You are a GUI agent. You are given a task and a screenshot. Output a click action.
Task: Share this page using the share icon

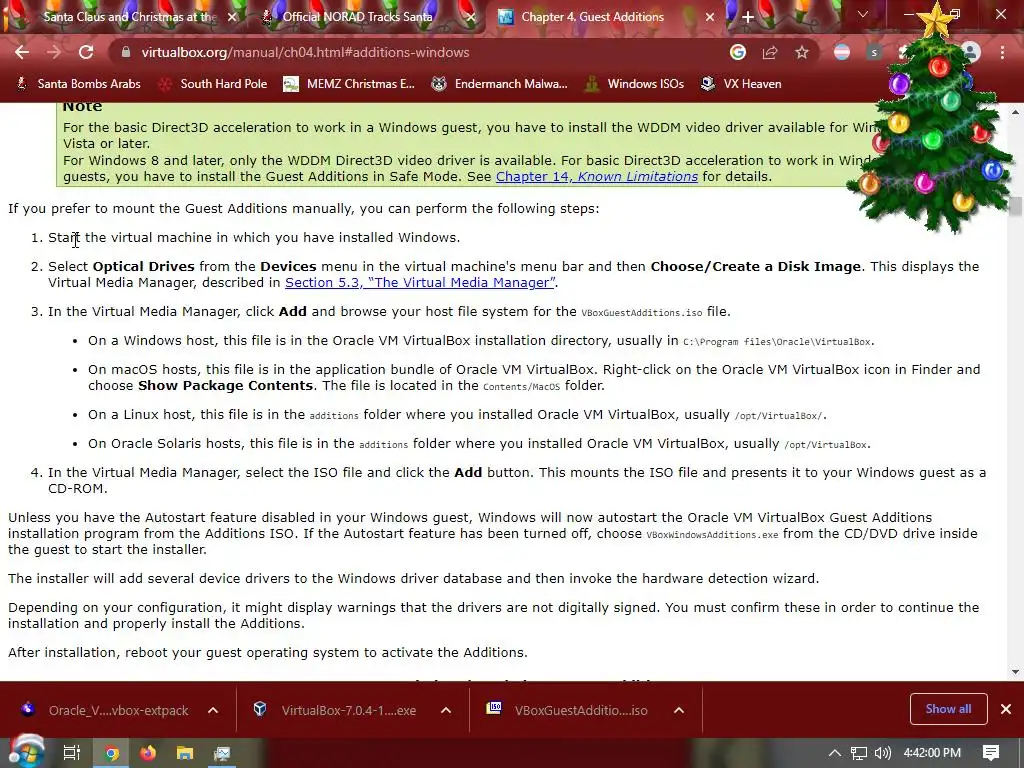click(770, 52)
